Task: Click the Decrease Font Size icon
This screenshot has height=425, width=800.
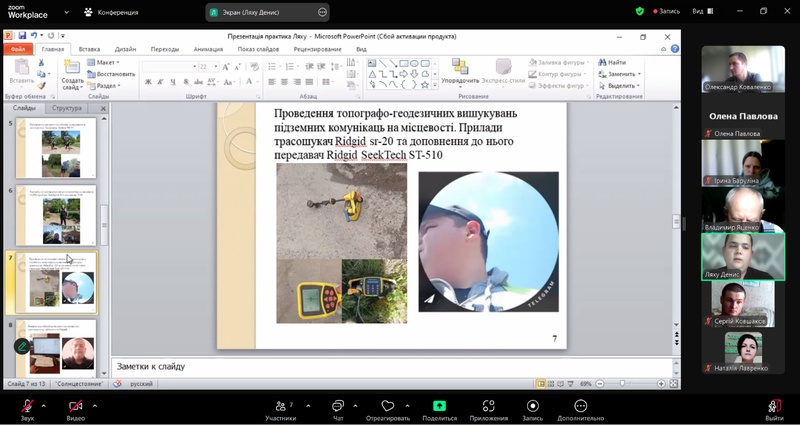Action: pos(238,67)
